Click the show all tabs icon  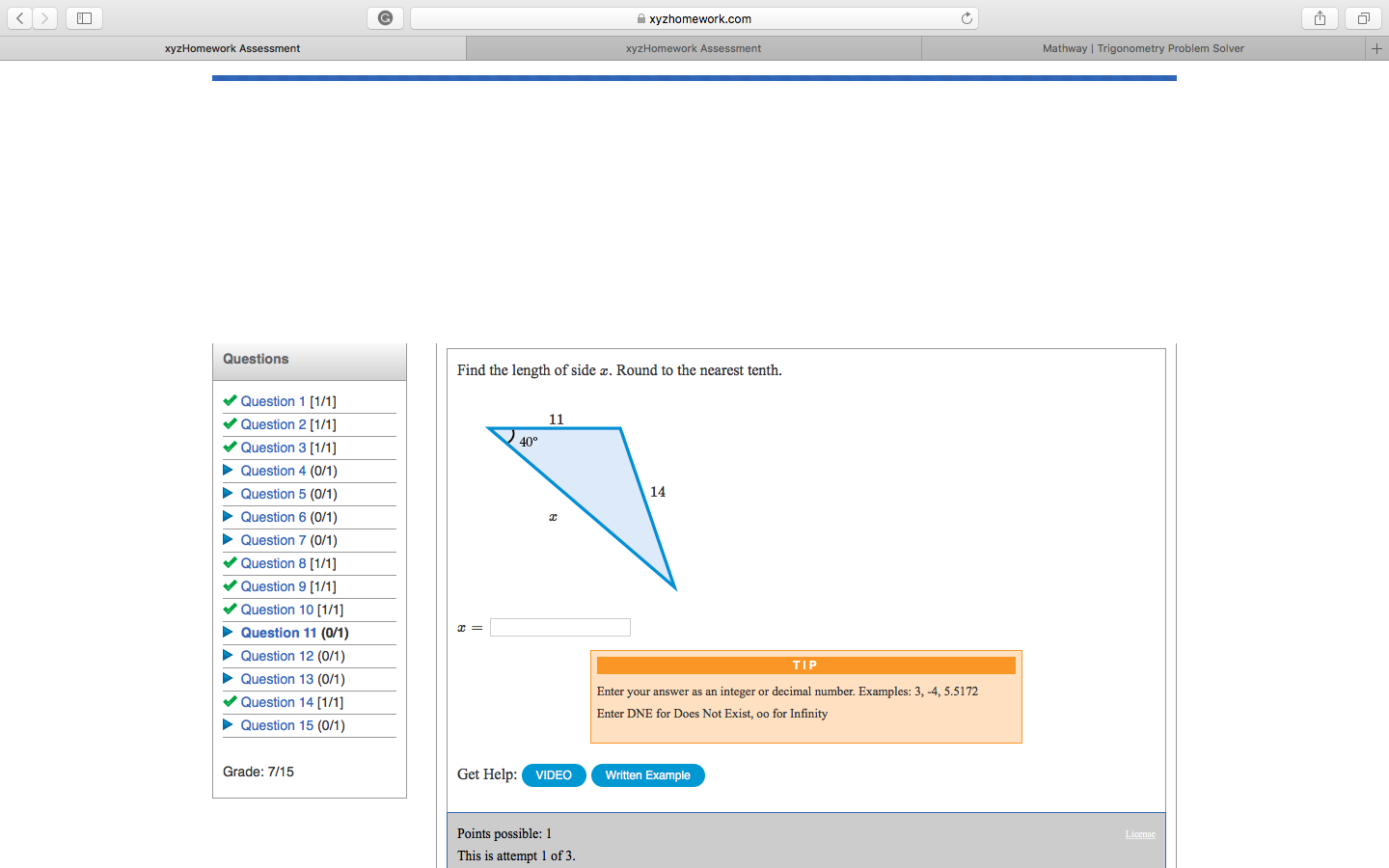click(x=1362, y=17)
